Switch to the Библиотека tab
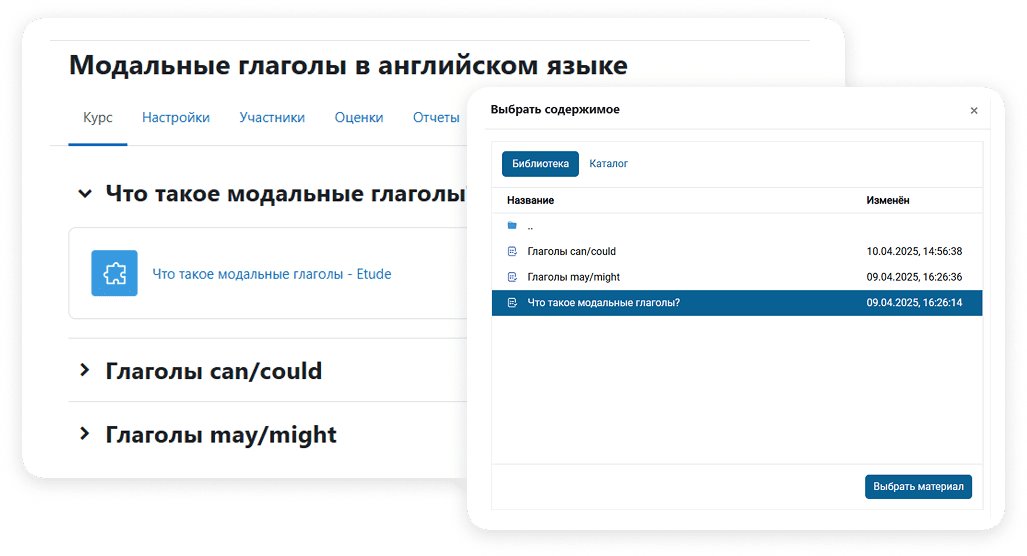The image size is (1027, 556). click(x=540, y=164)
